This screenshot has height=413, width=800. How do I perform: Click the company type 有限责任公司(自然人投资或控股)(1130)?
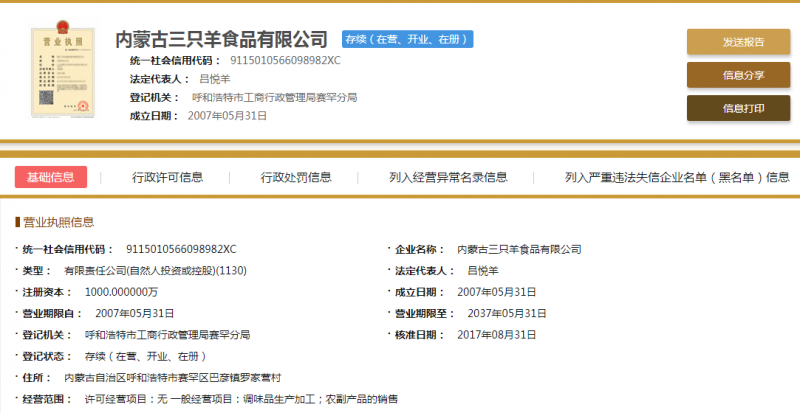coord(155,271)
